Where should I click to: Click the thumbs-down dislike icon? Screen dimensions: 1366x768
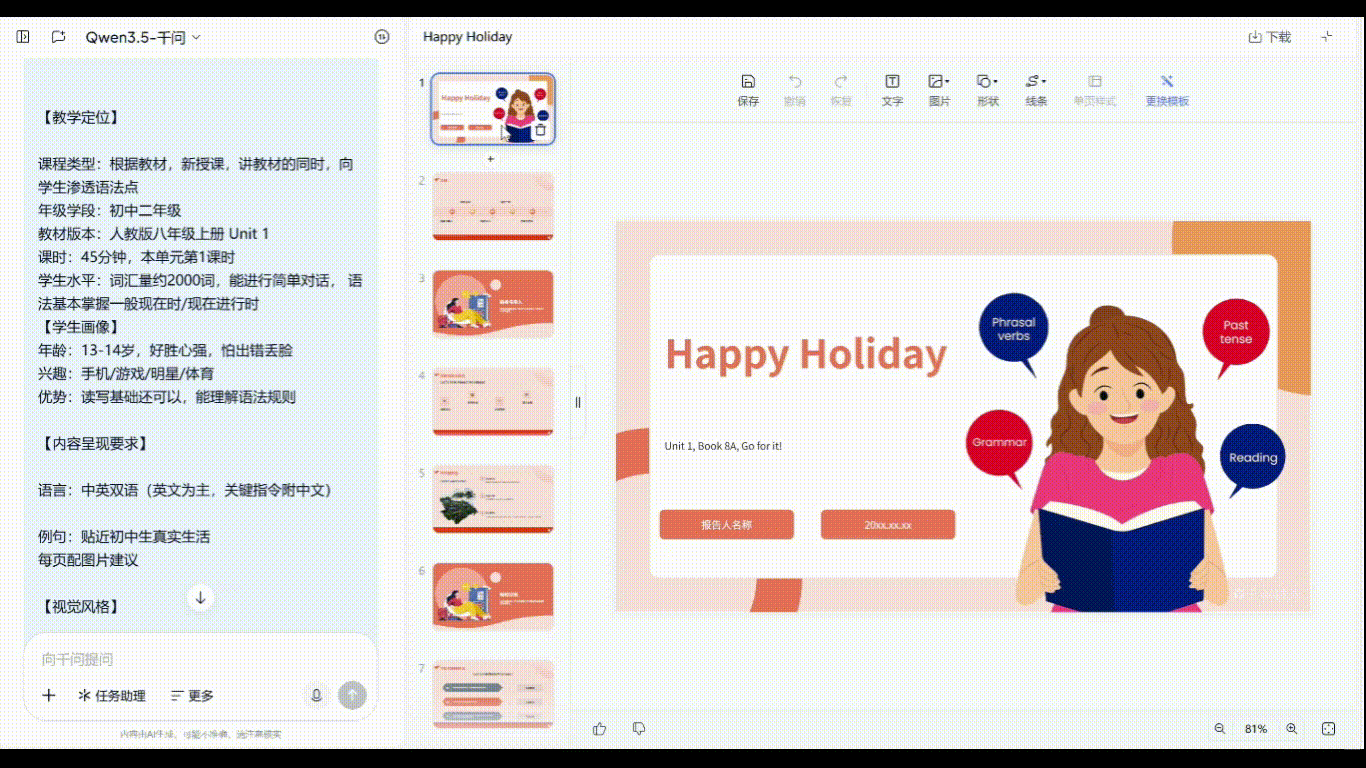(639, 729)
